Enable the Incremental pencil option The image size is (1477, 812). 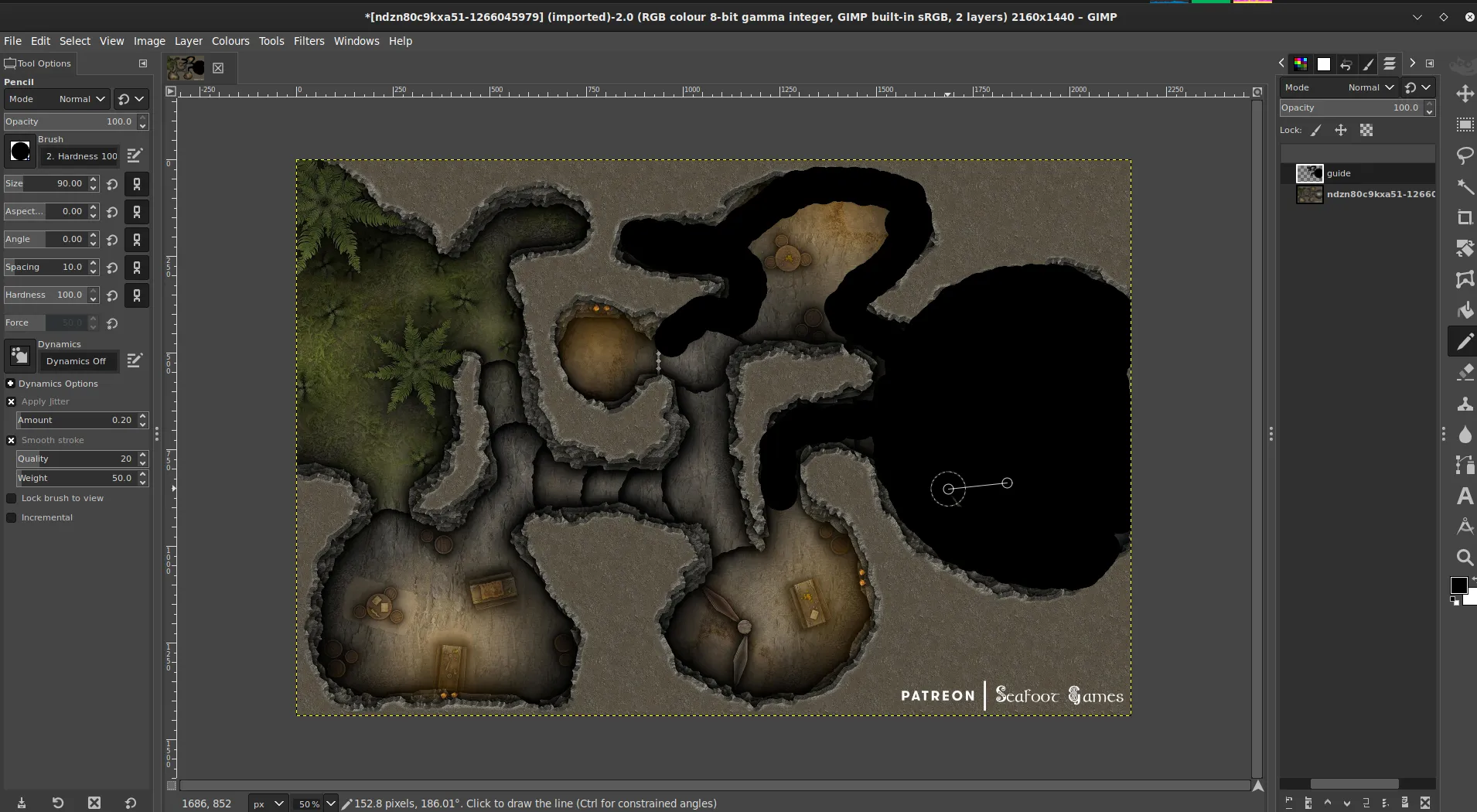pyautogui.click(x=12, y=517)
